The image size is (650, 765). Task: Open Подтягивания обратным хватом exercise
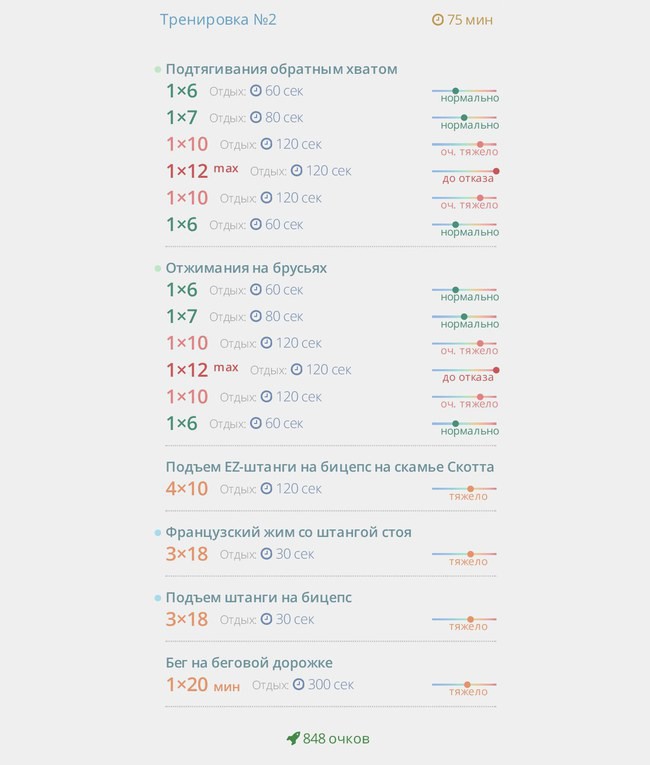click(281, 69)
